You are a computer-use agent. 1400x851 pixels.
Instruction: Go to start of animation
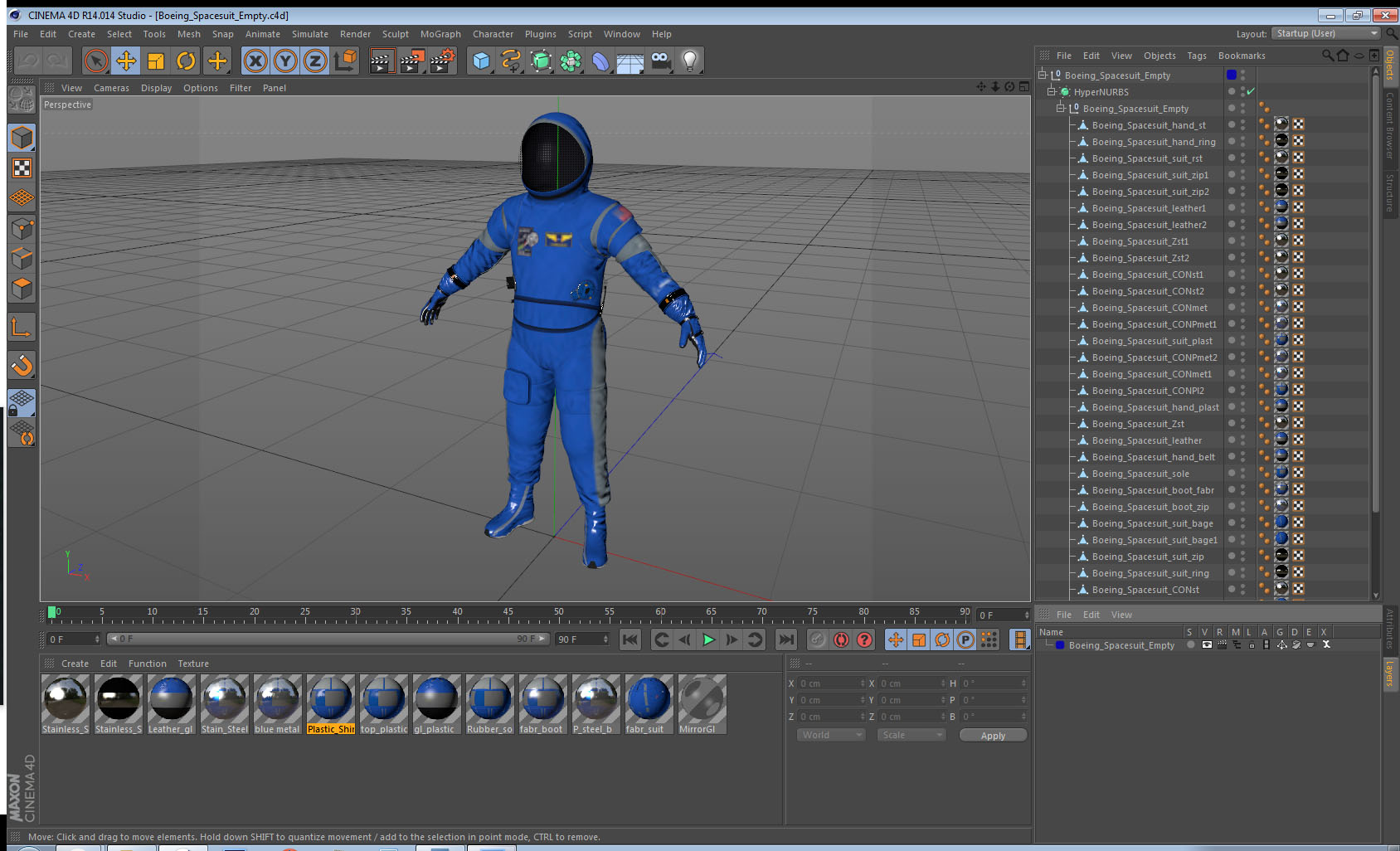tap(630, 639)
